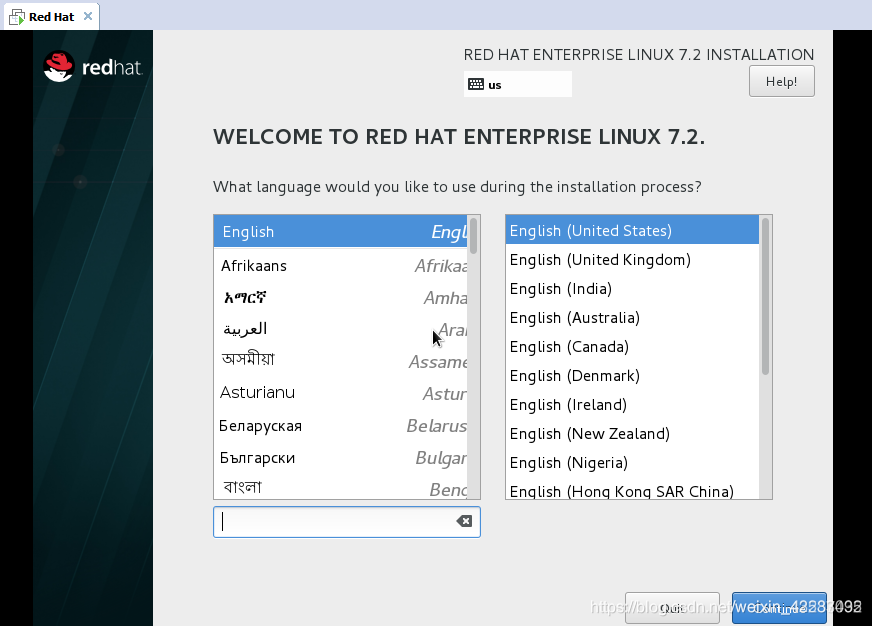
Task: Click the Quit button
Action: pyautogui.click(x=672, y=608)
